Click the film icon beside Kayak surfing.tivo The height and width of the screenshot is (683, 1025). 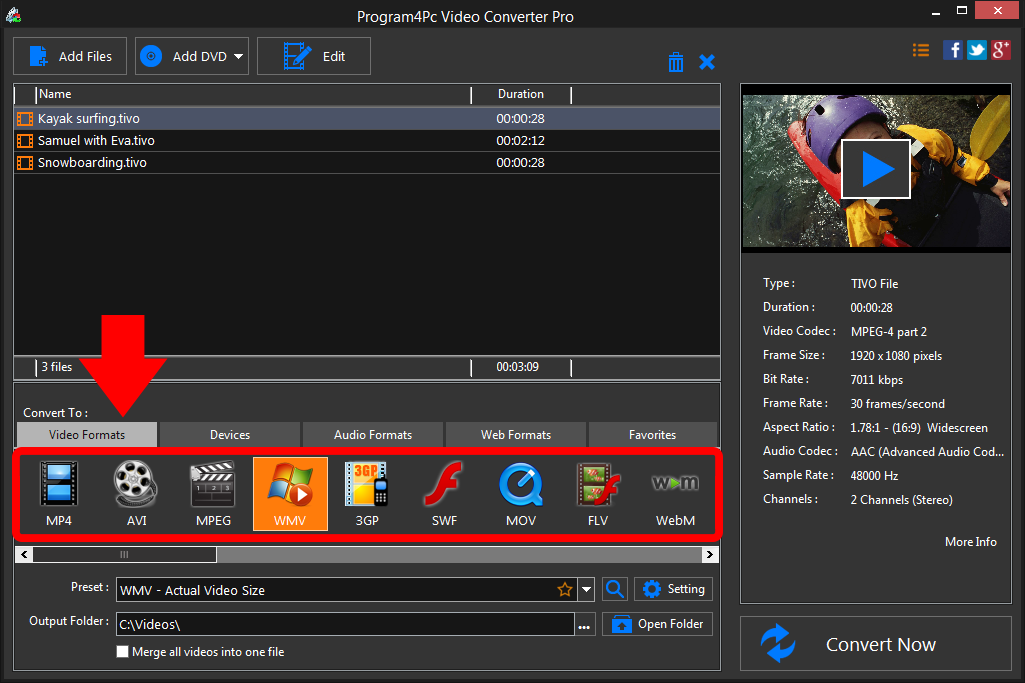tap(25, 119)
